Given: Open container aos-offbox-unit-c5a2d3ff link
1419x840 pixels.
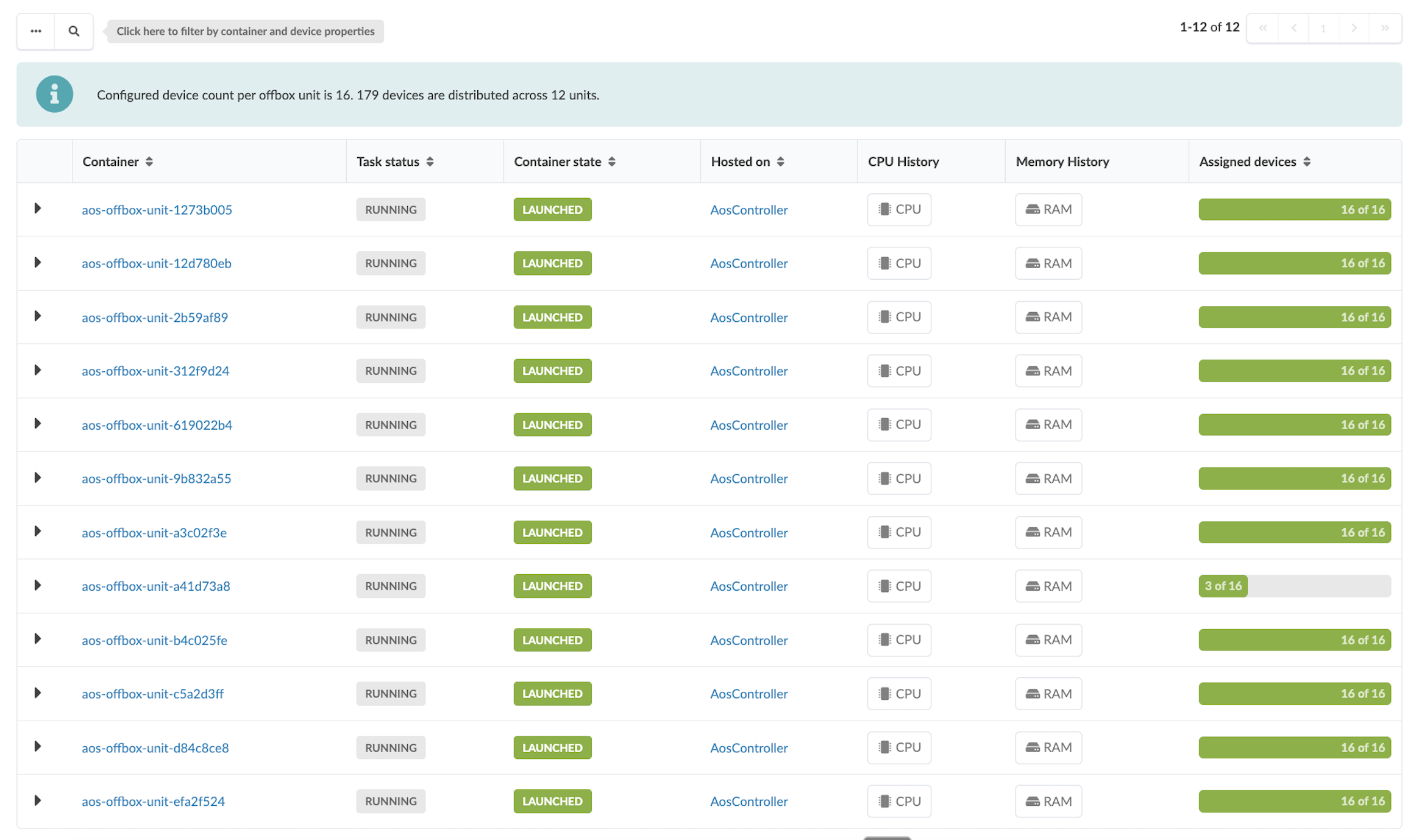Looking at the screenshot, I should 152,694.
